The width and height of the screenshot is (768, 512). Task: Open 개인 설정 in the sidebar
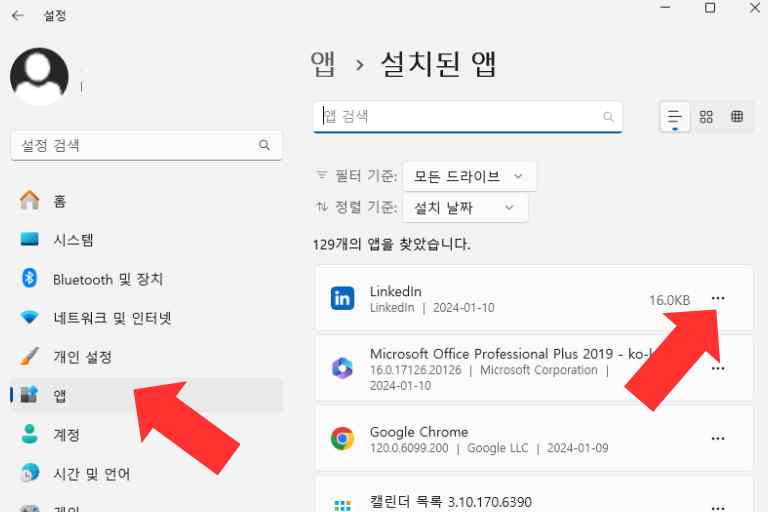point(146,357)
